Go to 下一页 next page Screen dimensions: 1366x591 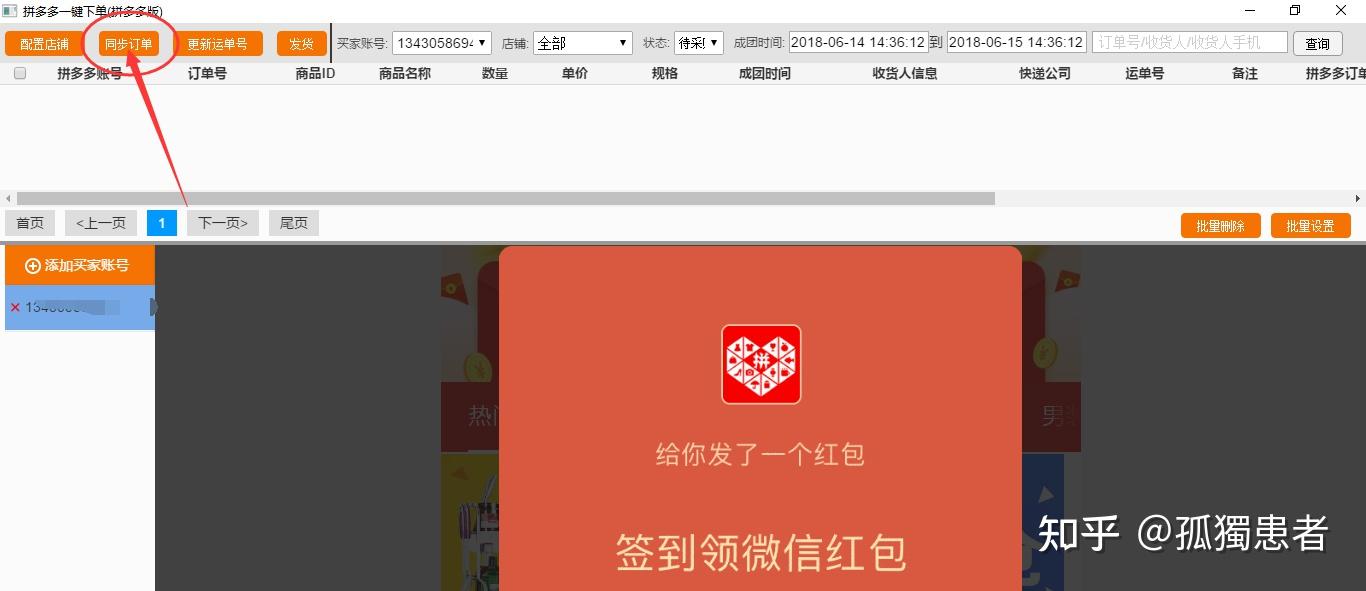(x=222, y=223)
